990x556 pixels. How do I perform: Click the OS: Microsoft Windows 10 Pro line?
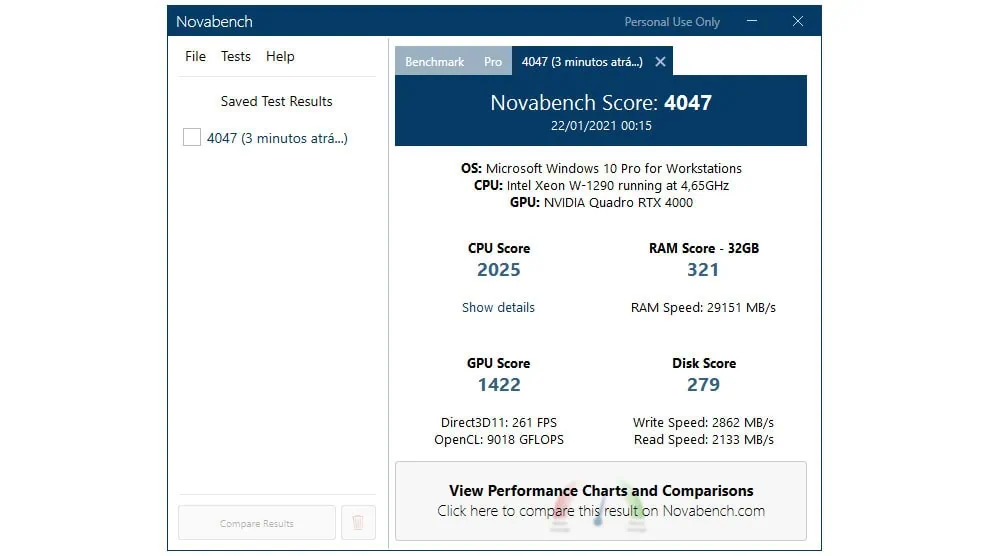601,169
